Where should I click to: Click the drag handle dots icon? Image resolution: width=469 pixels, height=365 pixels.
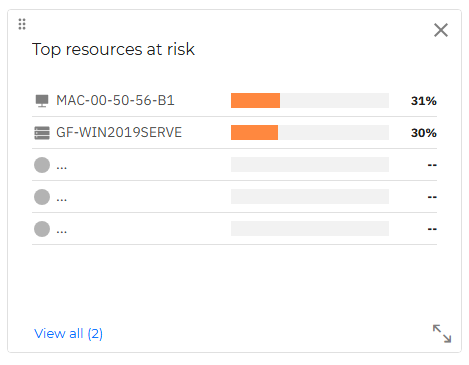click(22, 24)
